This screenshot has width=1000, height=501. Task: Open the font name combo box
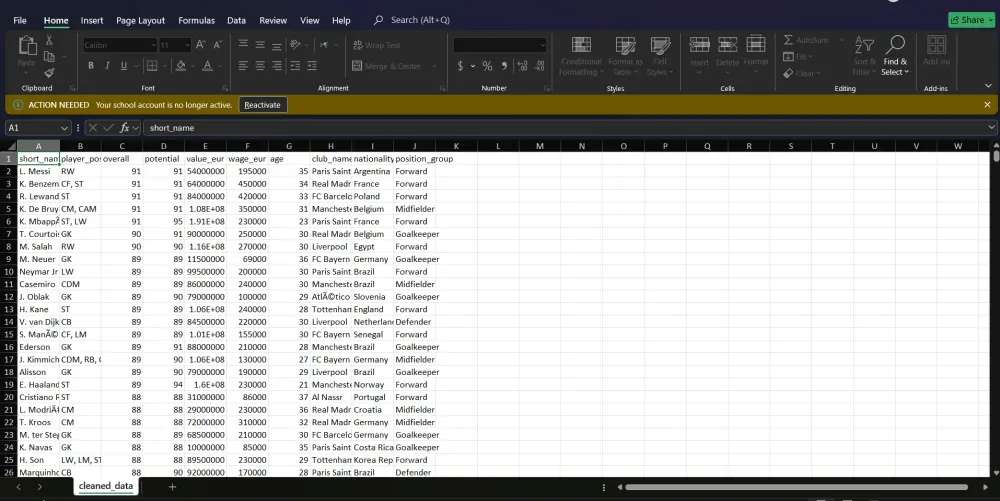coord(120,45)
